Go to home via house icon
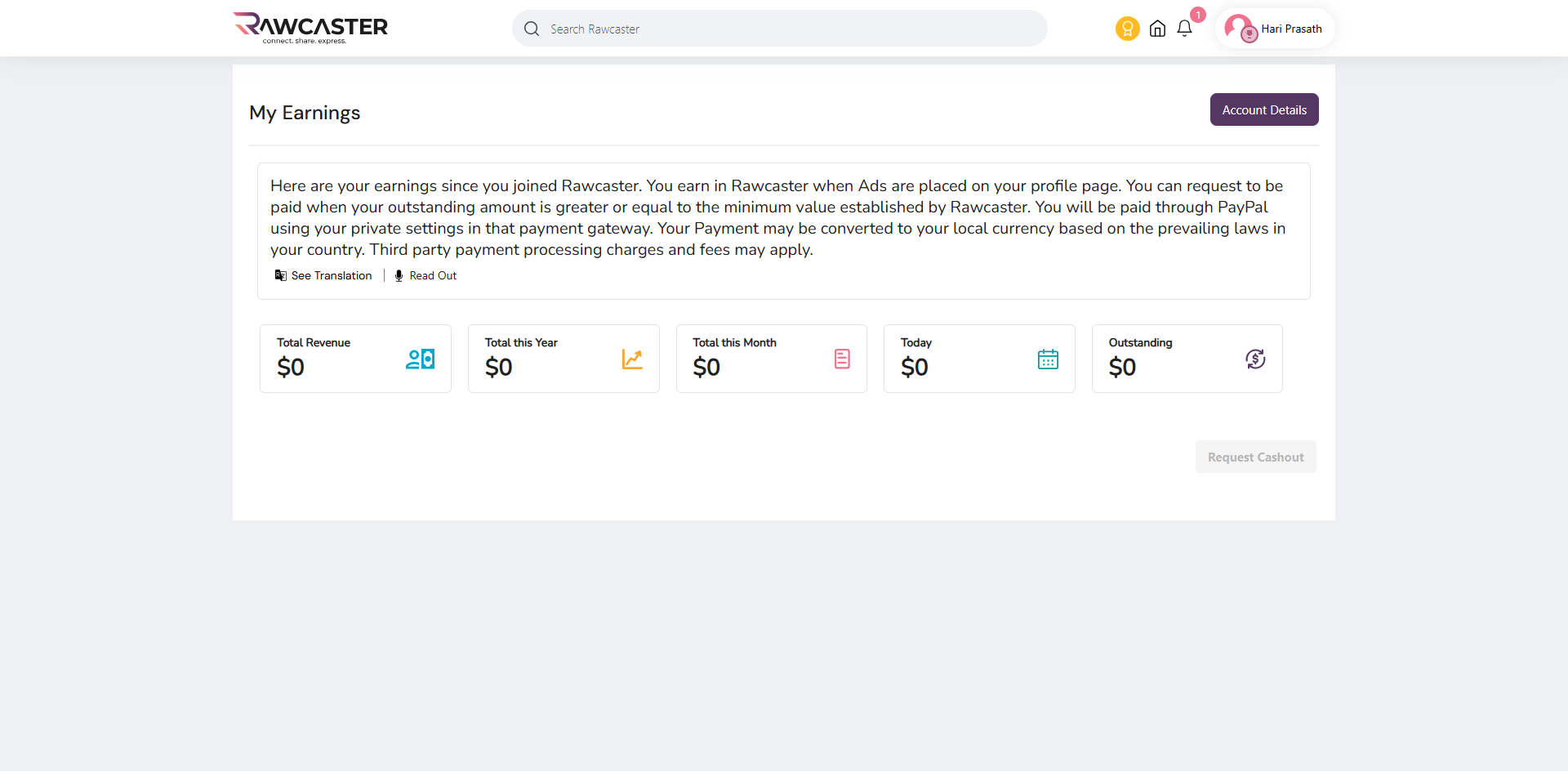 click(1157, 29)
